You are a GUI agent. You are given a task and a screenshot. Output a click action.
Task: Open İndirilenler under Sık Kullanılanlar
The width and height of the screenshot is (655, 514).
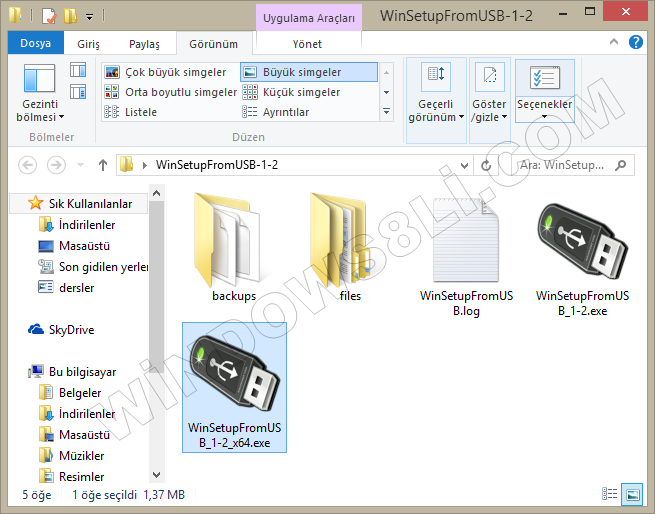tap(87, 225)
